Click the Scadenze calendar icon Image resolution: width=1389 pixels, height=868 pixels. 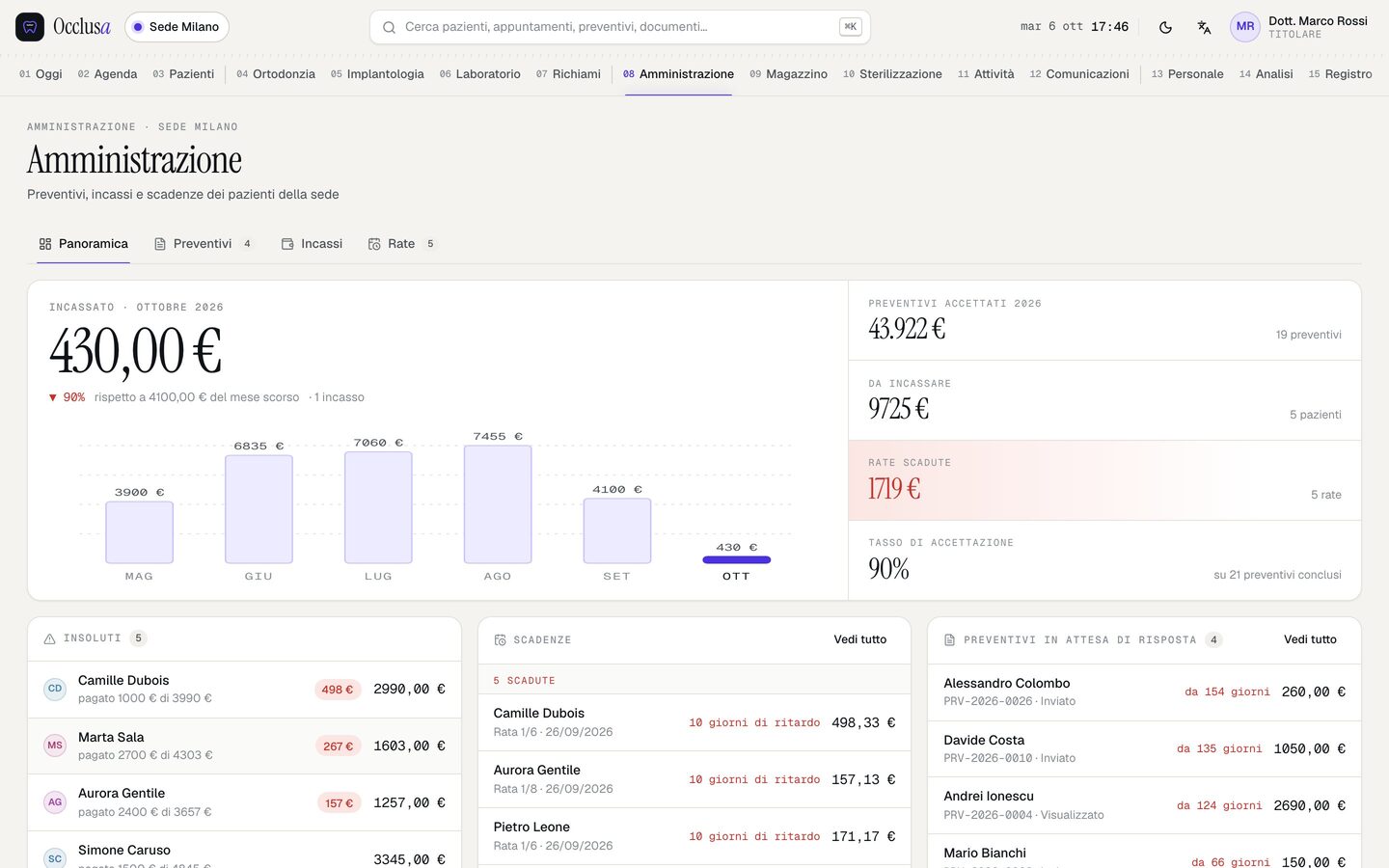501,640
